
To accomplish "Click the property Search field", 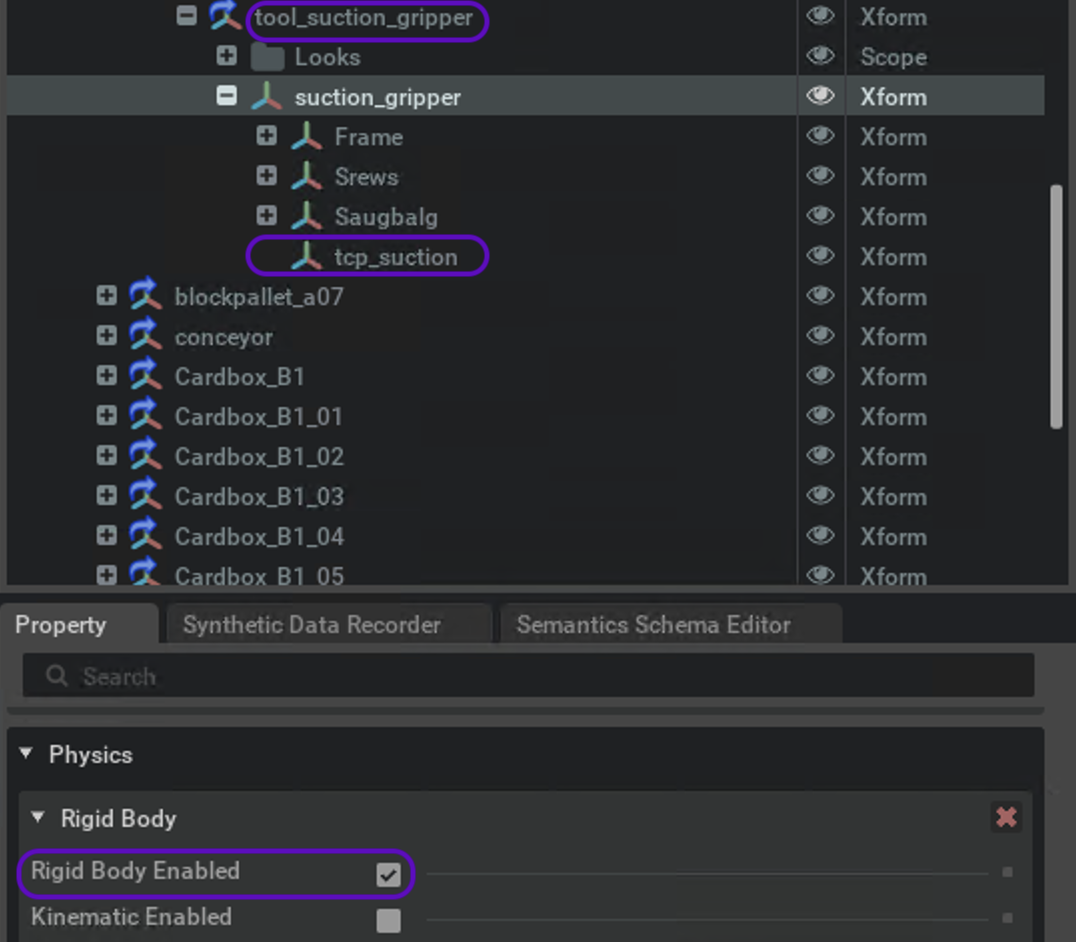I will tap(540, 677).
